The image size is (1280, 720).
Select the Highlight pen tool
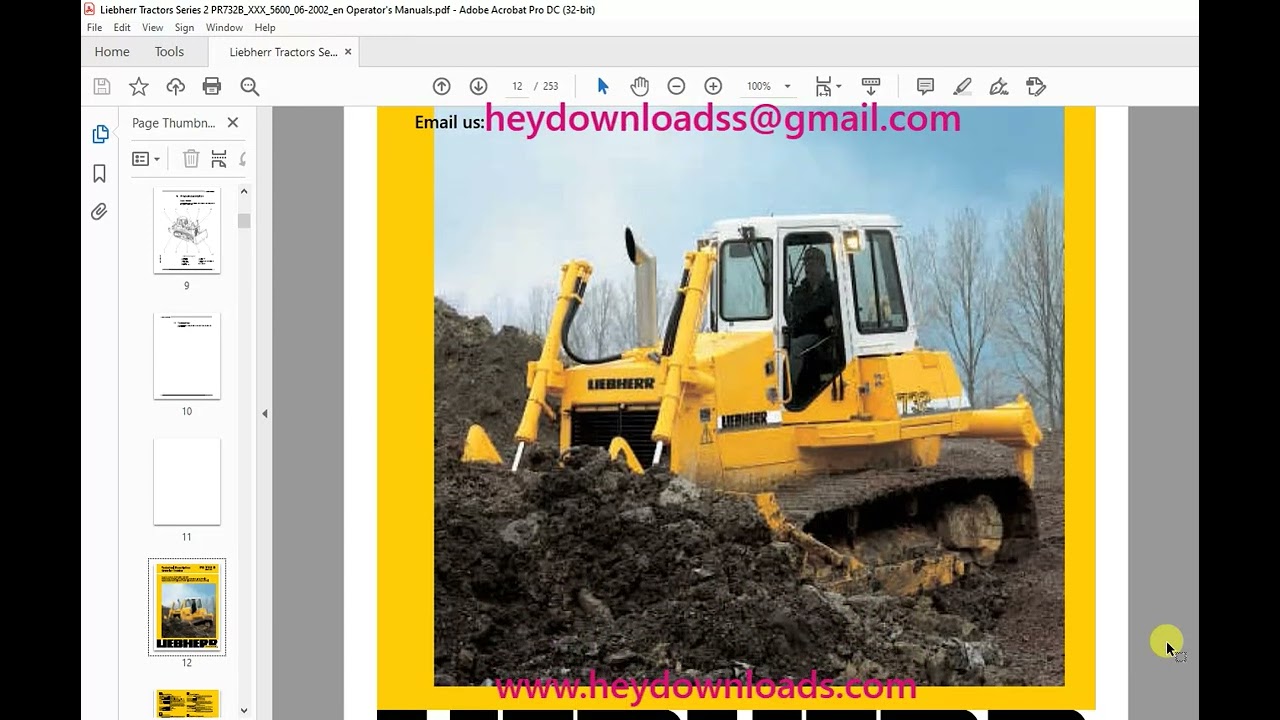[962, 87]
